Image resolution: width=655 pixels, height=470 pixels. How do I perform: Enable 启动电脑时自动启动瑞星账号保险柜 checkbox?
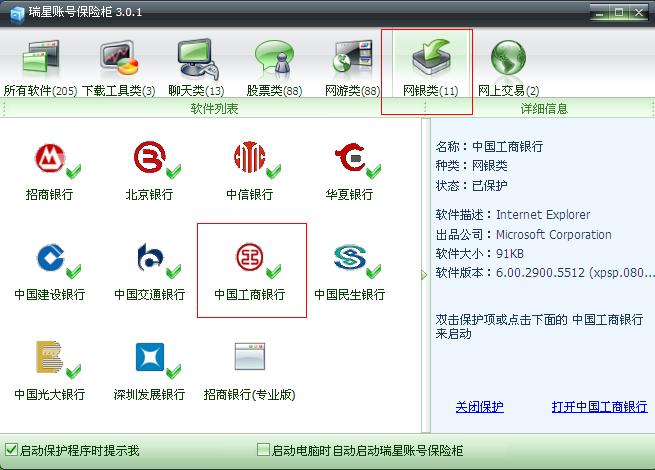point(263,450)
